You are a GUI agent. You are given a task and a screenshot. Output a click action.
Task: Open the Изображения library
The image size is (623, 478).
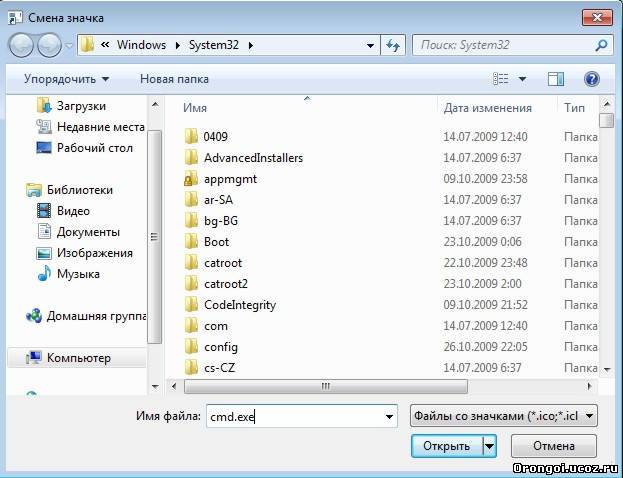pyautogui.click(x=85, y=253)
